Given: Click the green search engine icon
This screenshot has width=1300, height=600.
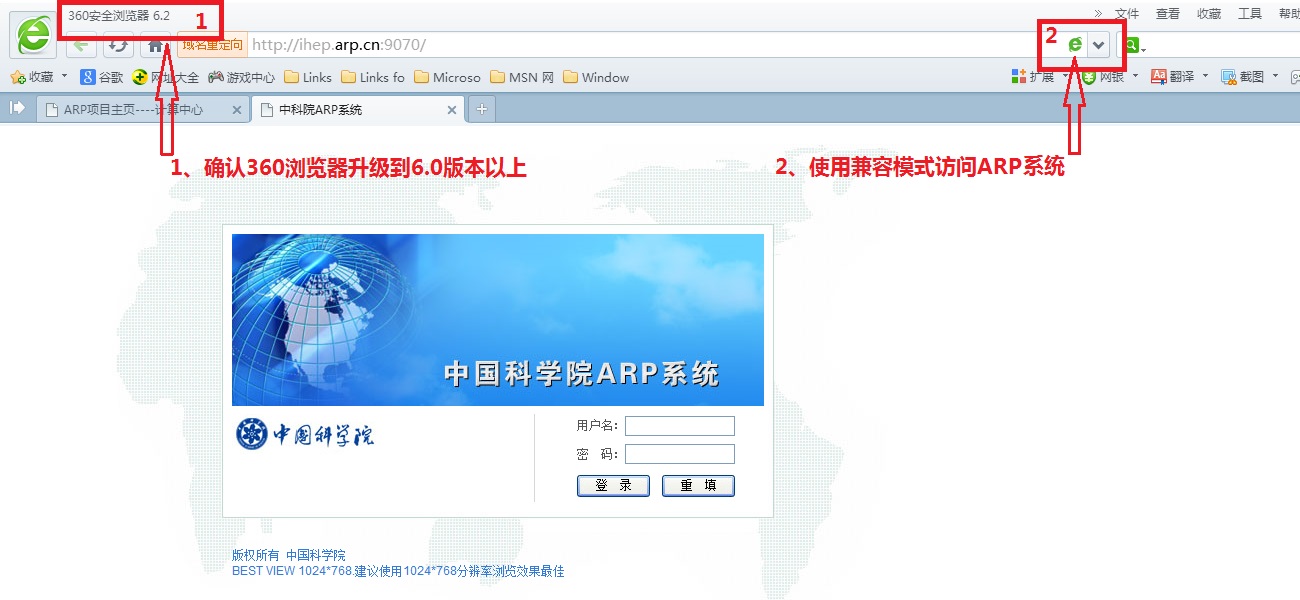Looking at the screenshot, I should [1131, 45].
